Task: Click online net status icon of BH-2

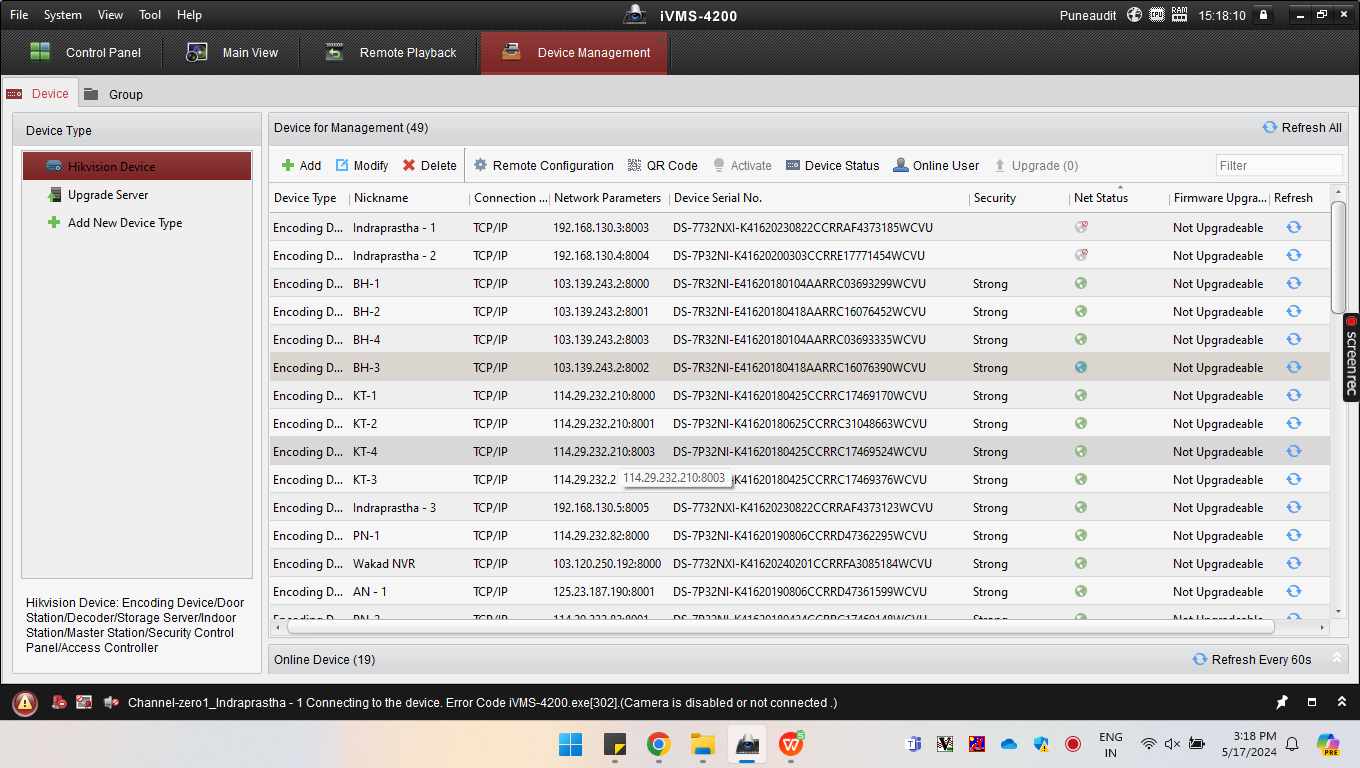Action: click(1081, 311)
